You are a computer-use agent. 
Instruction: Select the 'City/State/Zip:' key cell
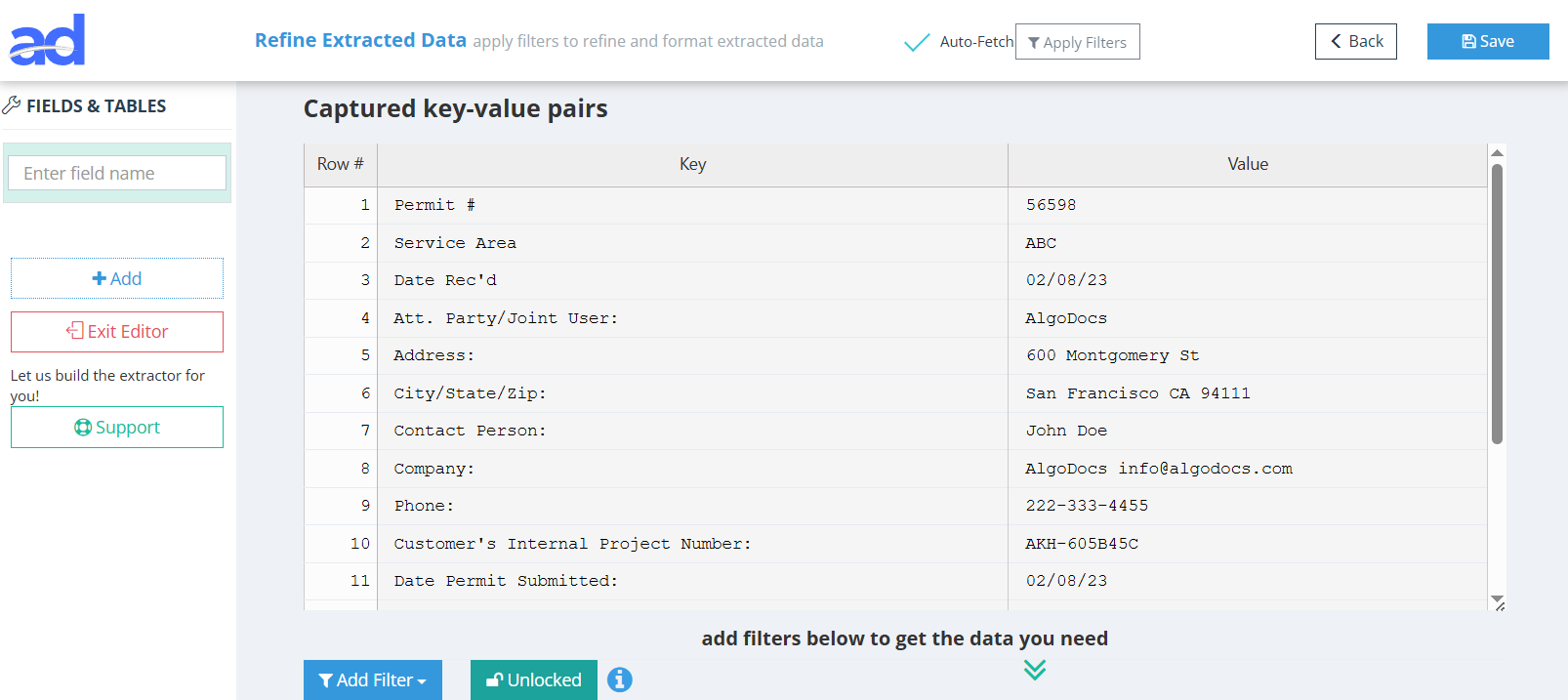pyautogui.click(x=692, y=393)
